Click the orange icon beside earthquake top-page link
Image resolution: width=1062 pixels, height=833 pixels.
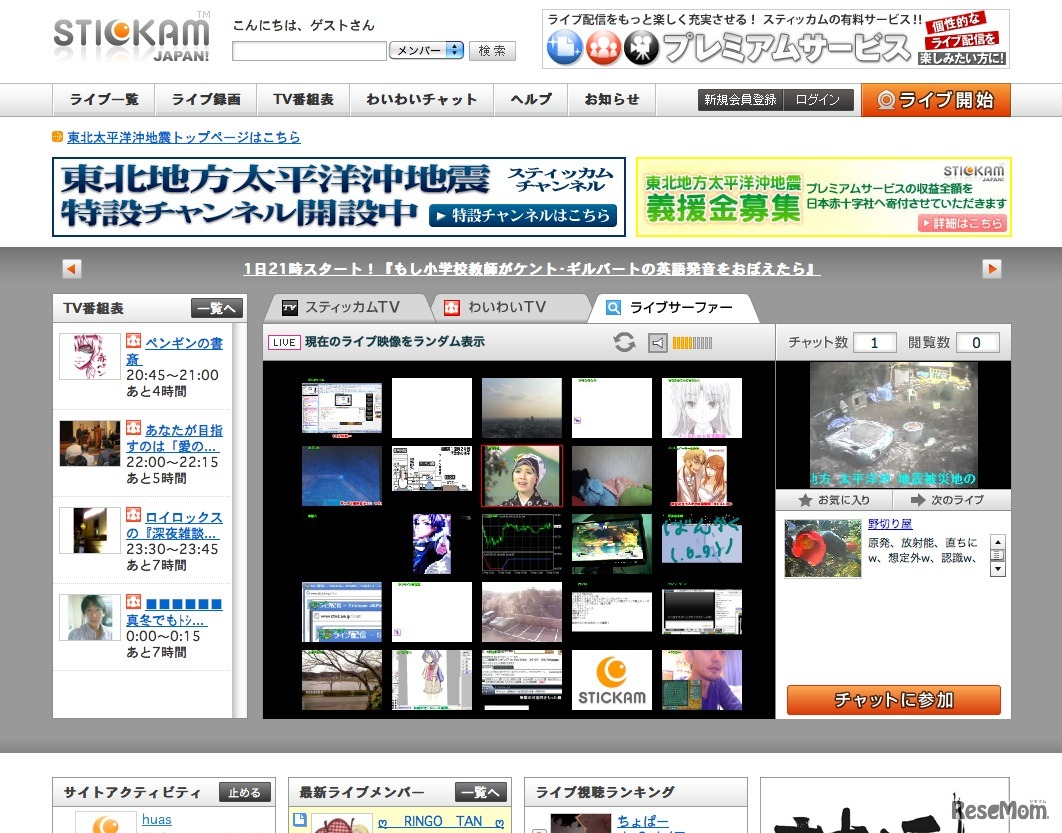coord(58,137)
